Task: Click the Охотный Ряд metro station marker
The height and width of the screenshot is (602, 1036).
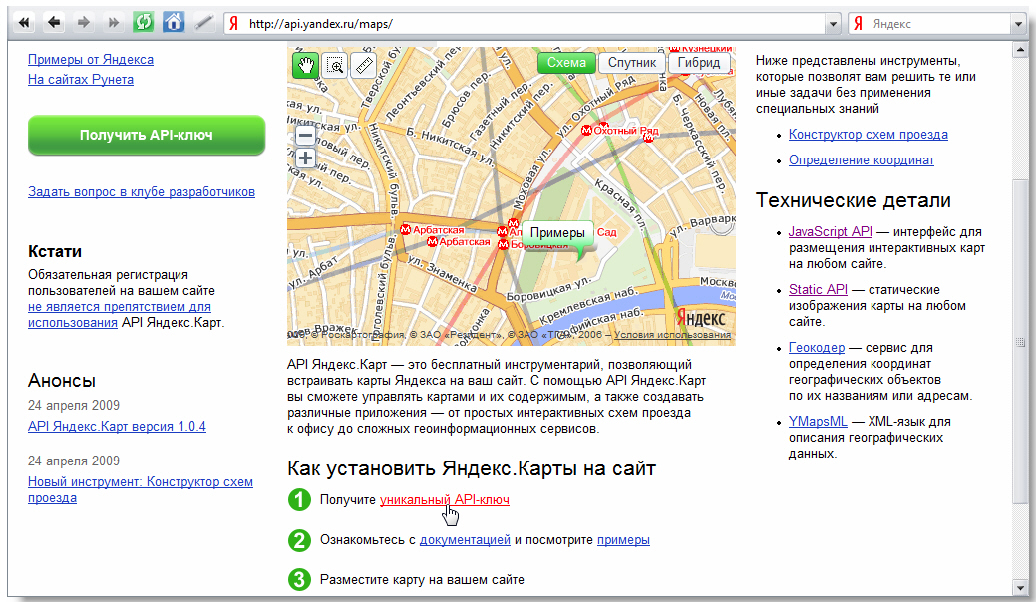Action: tap(587, 131)
